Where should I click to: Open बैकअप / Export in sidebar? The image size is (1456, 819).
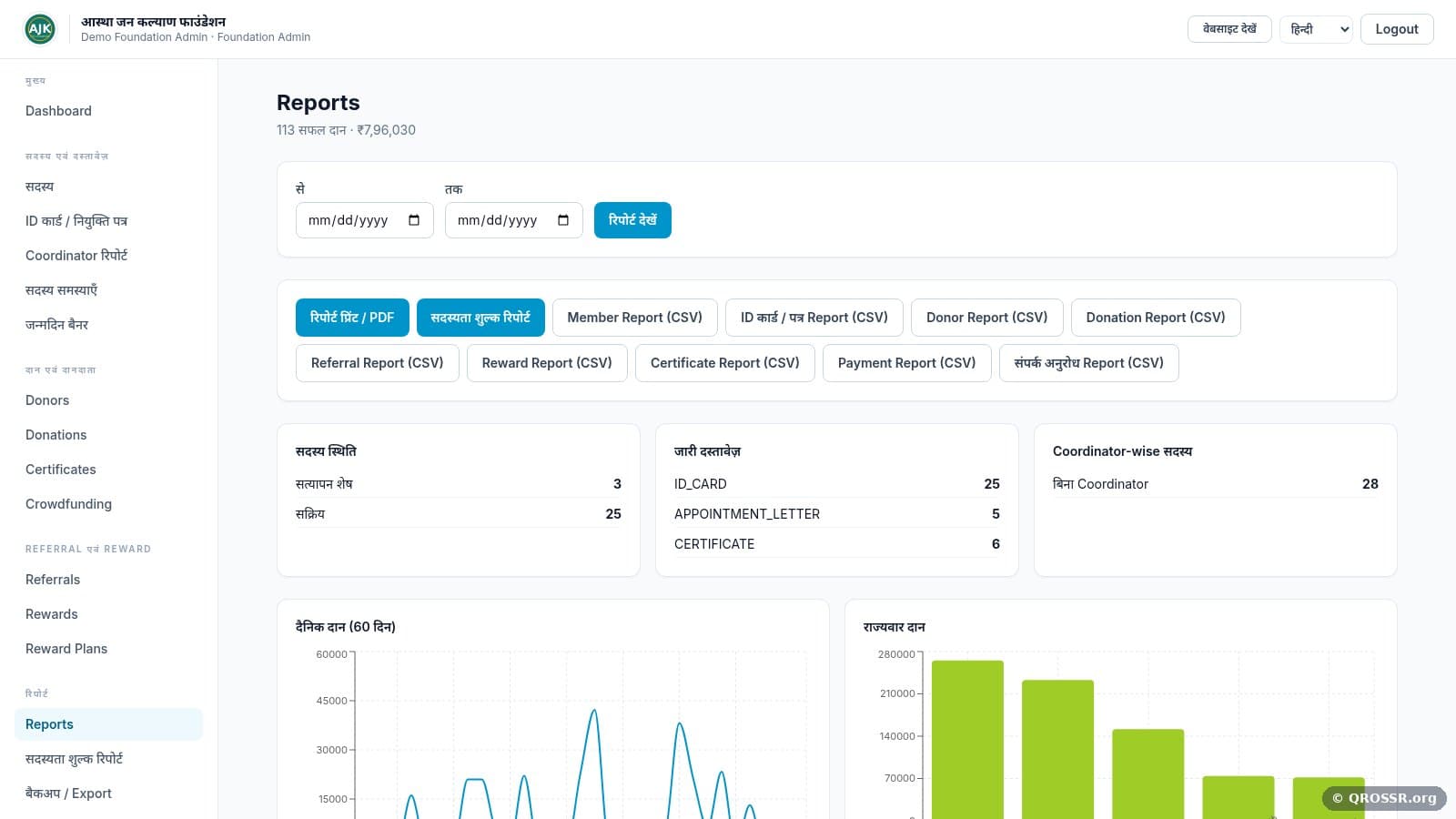[x=108, y=794]
